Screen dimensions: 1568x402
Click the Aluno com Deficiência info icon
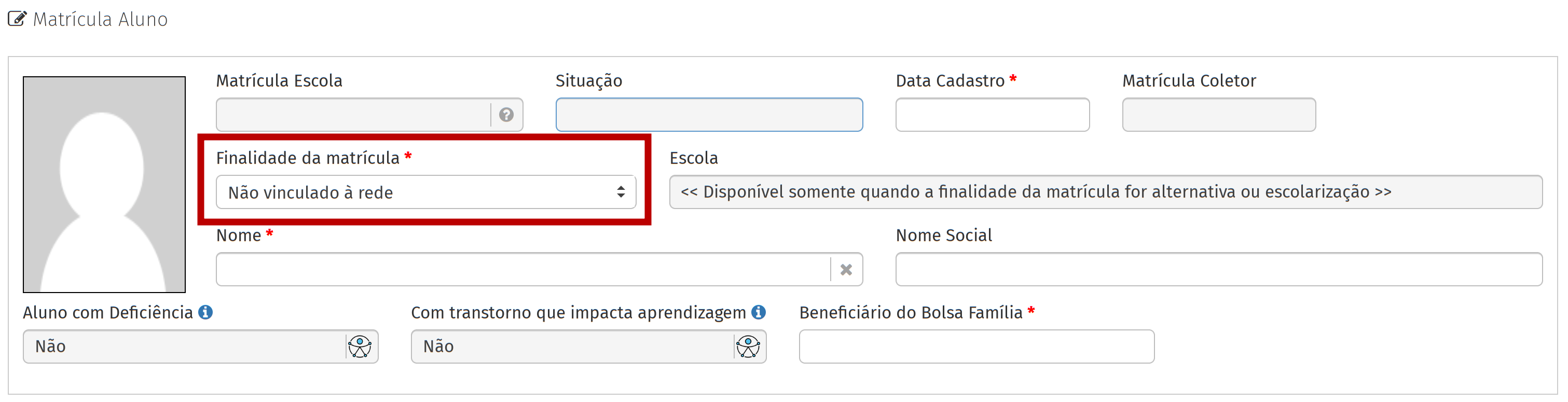click(x=206, y=312)
